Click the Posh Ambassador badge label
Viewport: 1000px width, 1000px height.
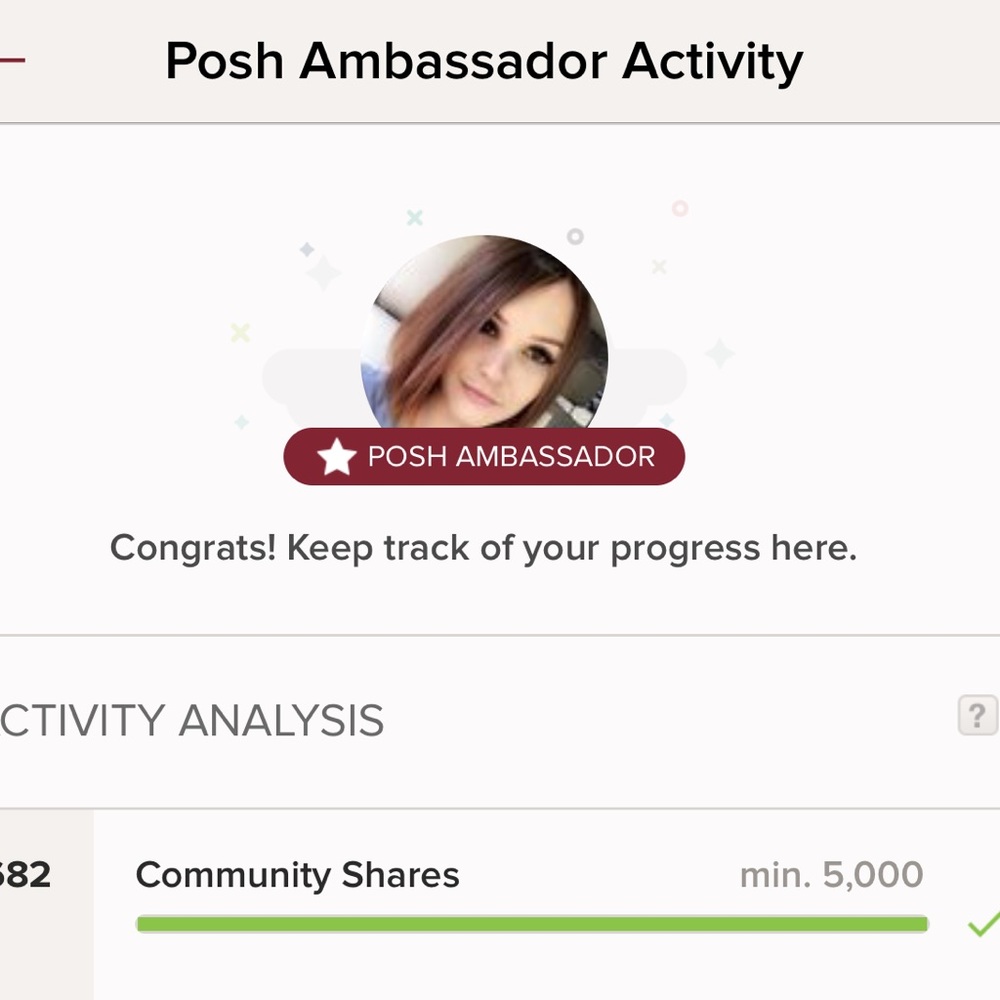tap(510, 457)
